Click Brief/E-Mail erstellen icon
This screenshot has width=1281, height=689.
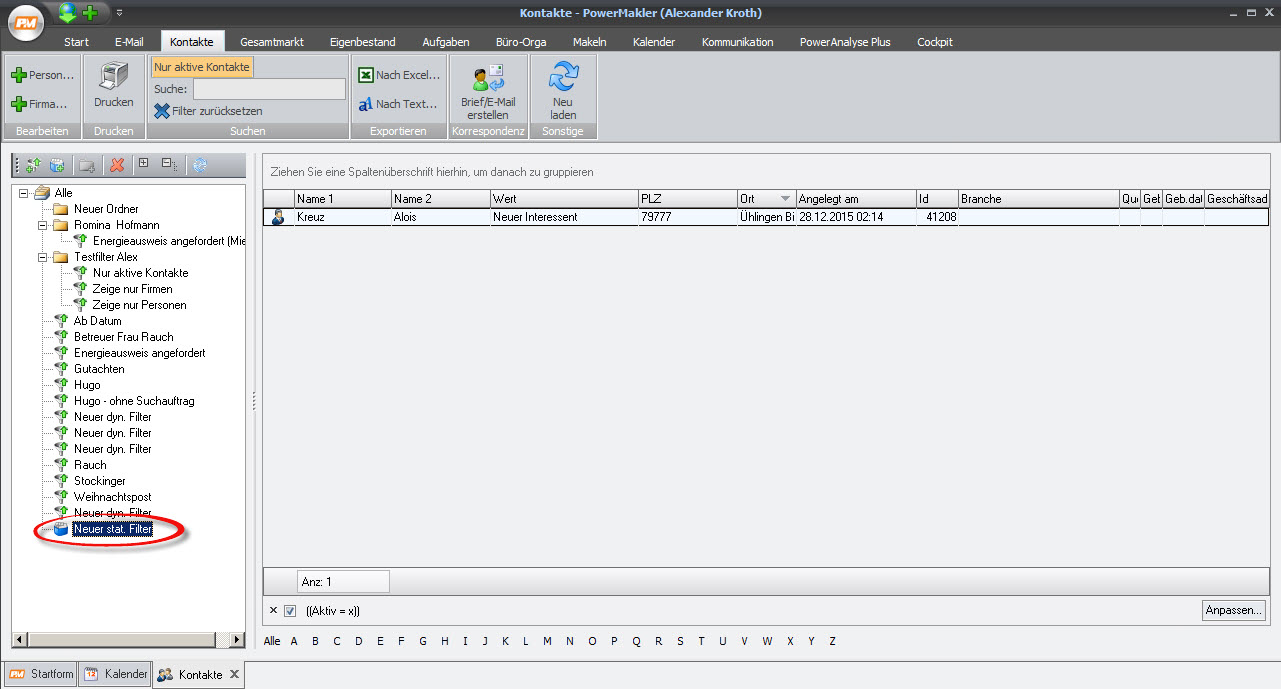click(488, 78)
